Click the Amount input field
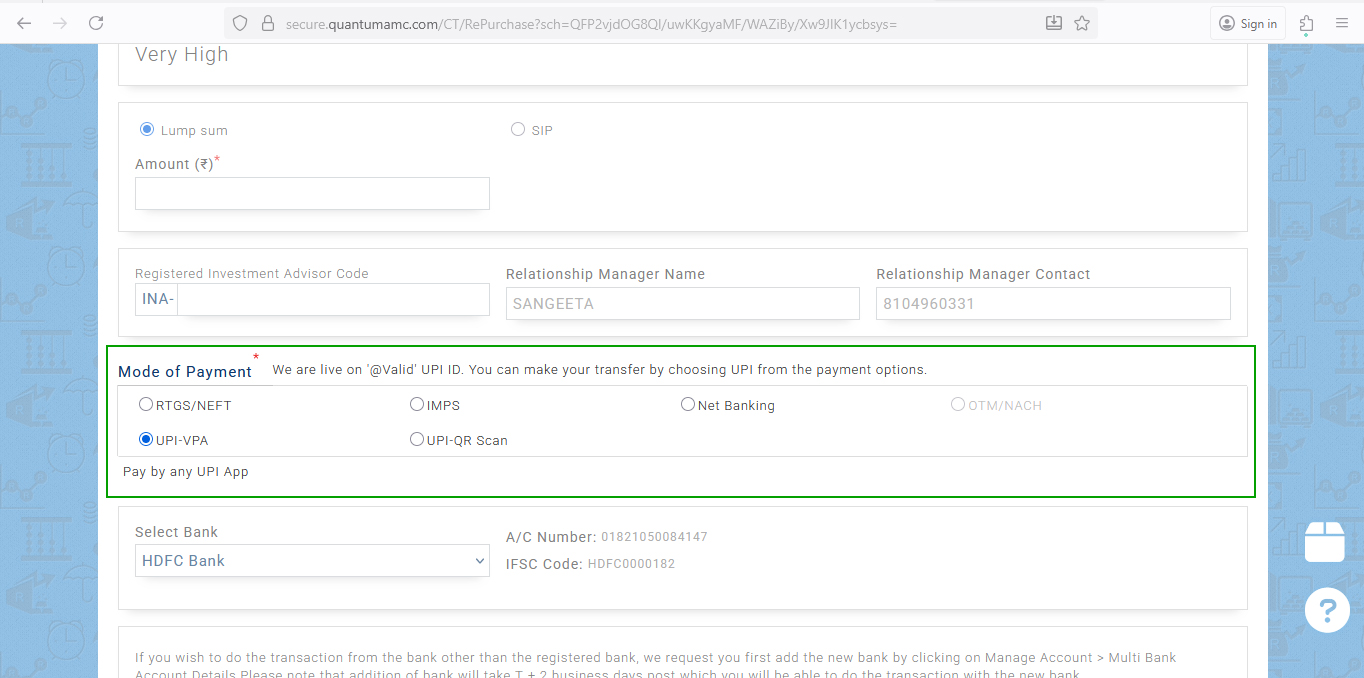1364x678 pixels. tap(312, 194)
